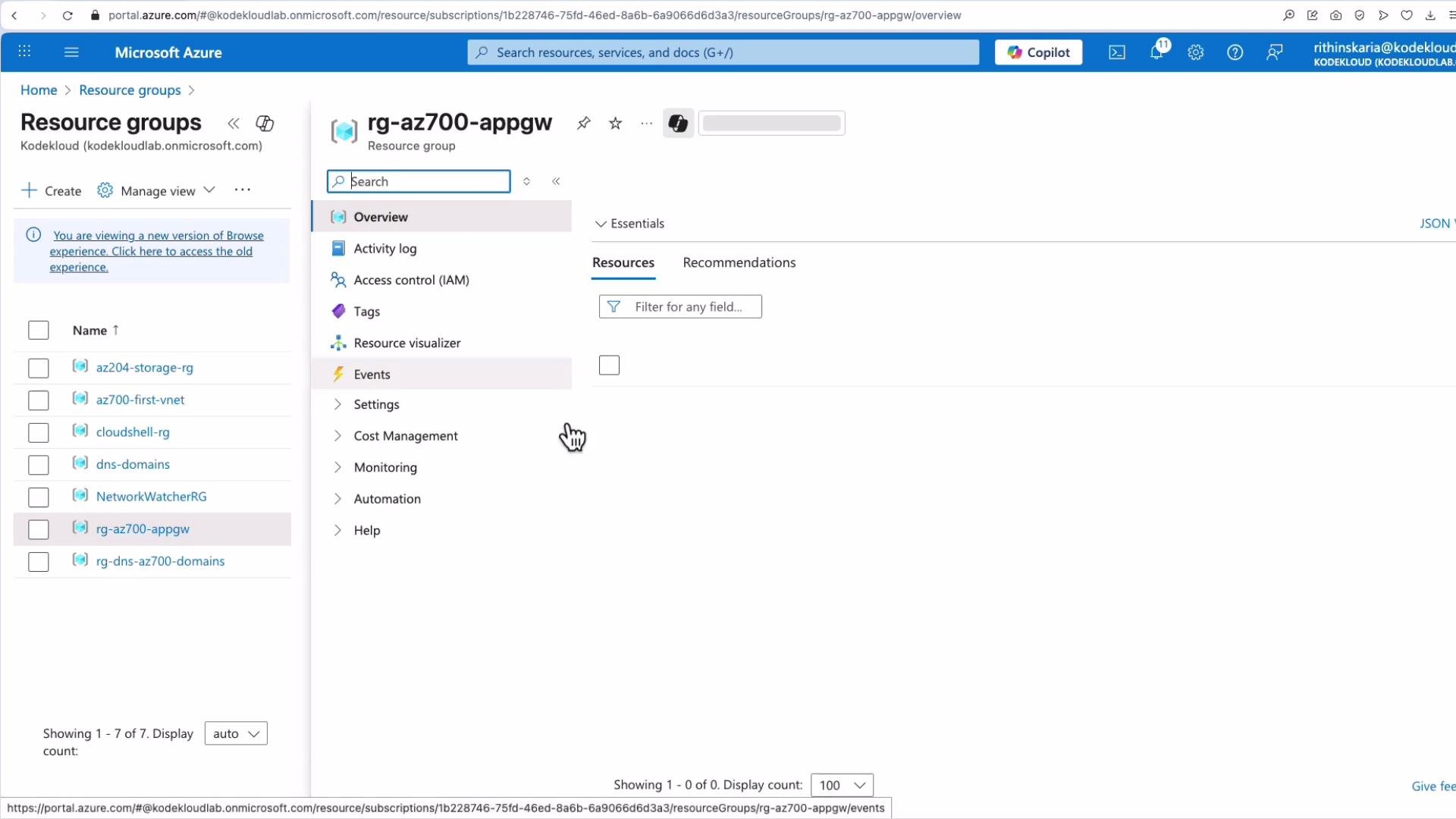Click the filter funnel icon

[613, 306]
